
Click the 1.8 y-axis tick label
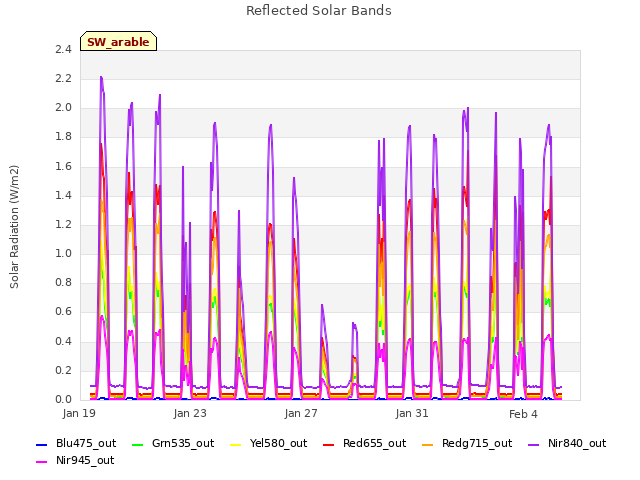coord(63,137)
